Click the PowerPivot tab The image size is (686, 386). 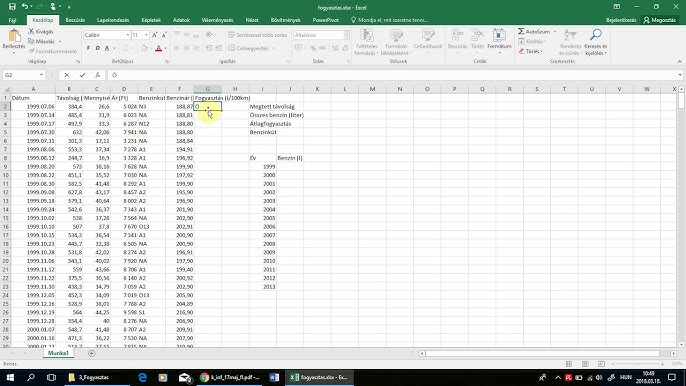pyautogui.click(x=326, y=20)
